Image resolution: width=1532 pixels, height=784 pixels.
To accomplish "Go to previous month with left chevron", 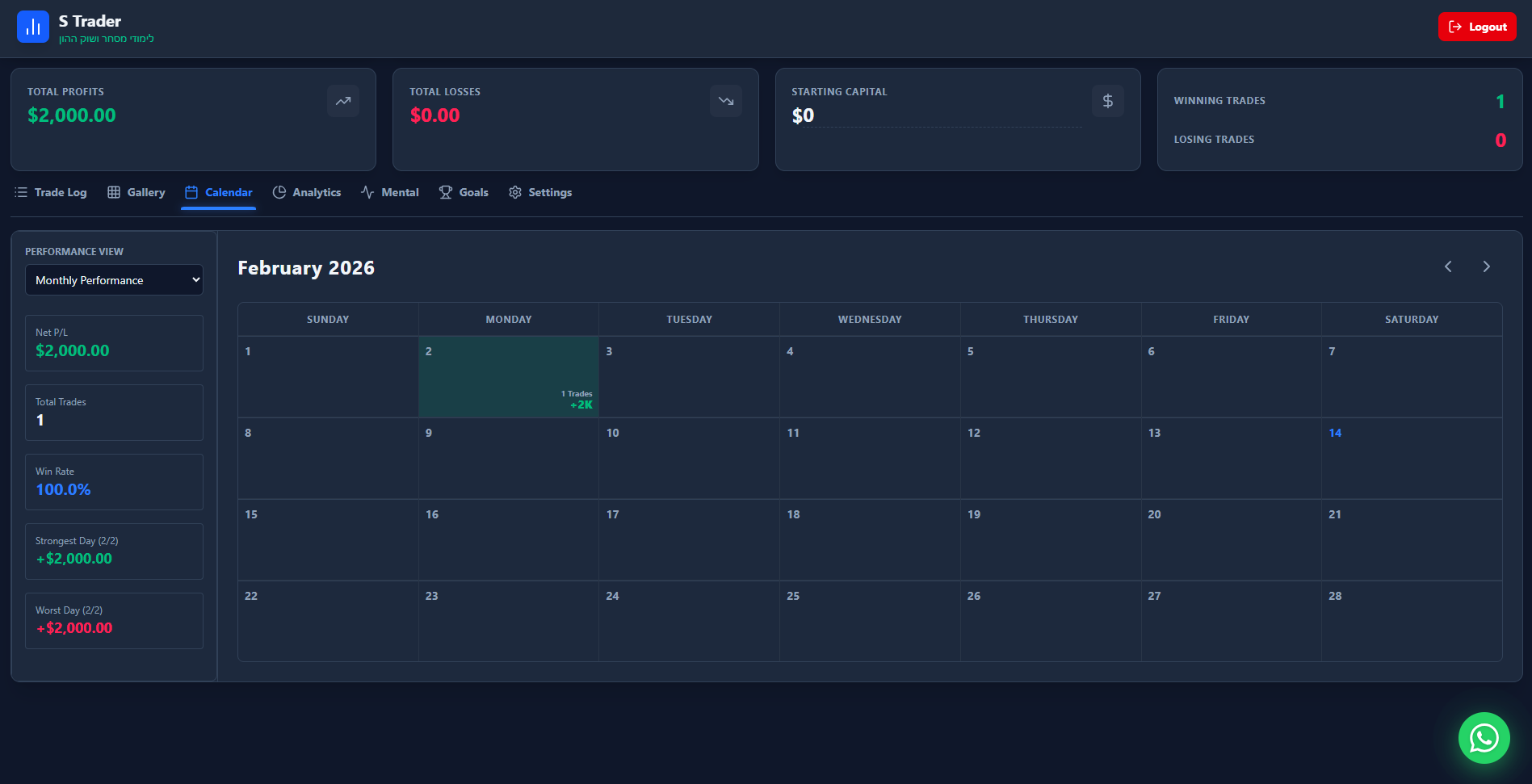I will tap(1448, 266).
